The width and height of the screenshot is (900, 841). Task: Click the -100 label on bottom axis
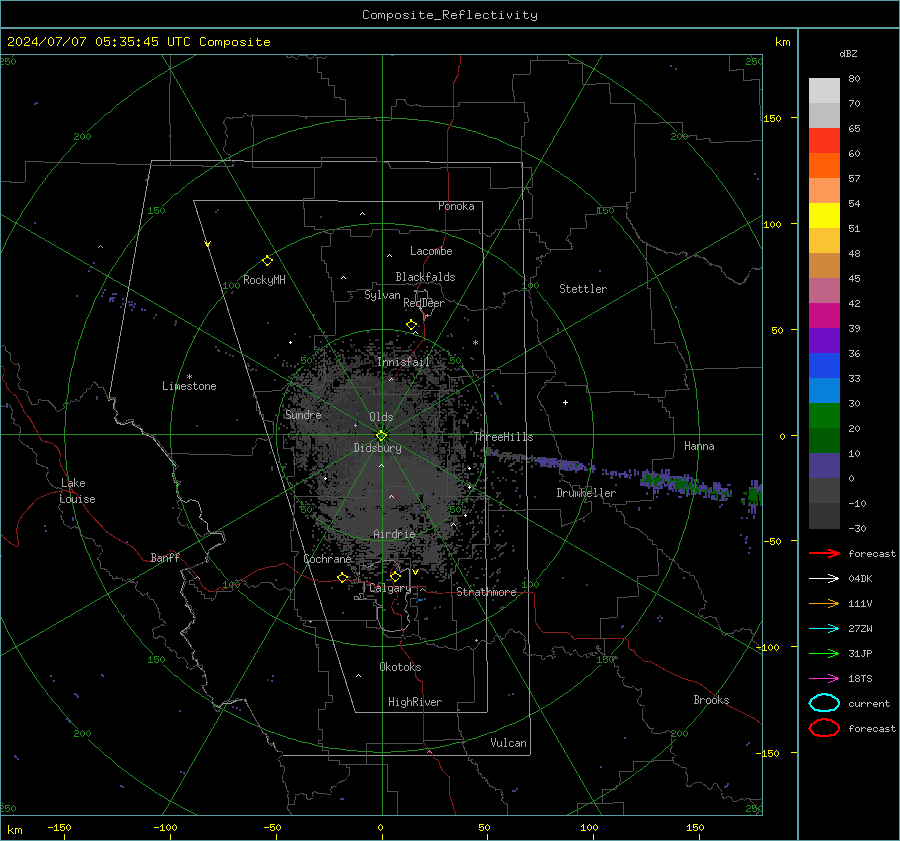coord(165,827)
